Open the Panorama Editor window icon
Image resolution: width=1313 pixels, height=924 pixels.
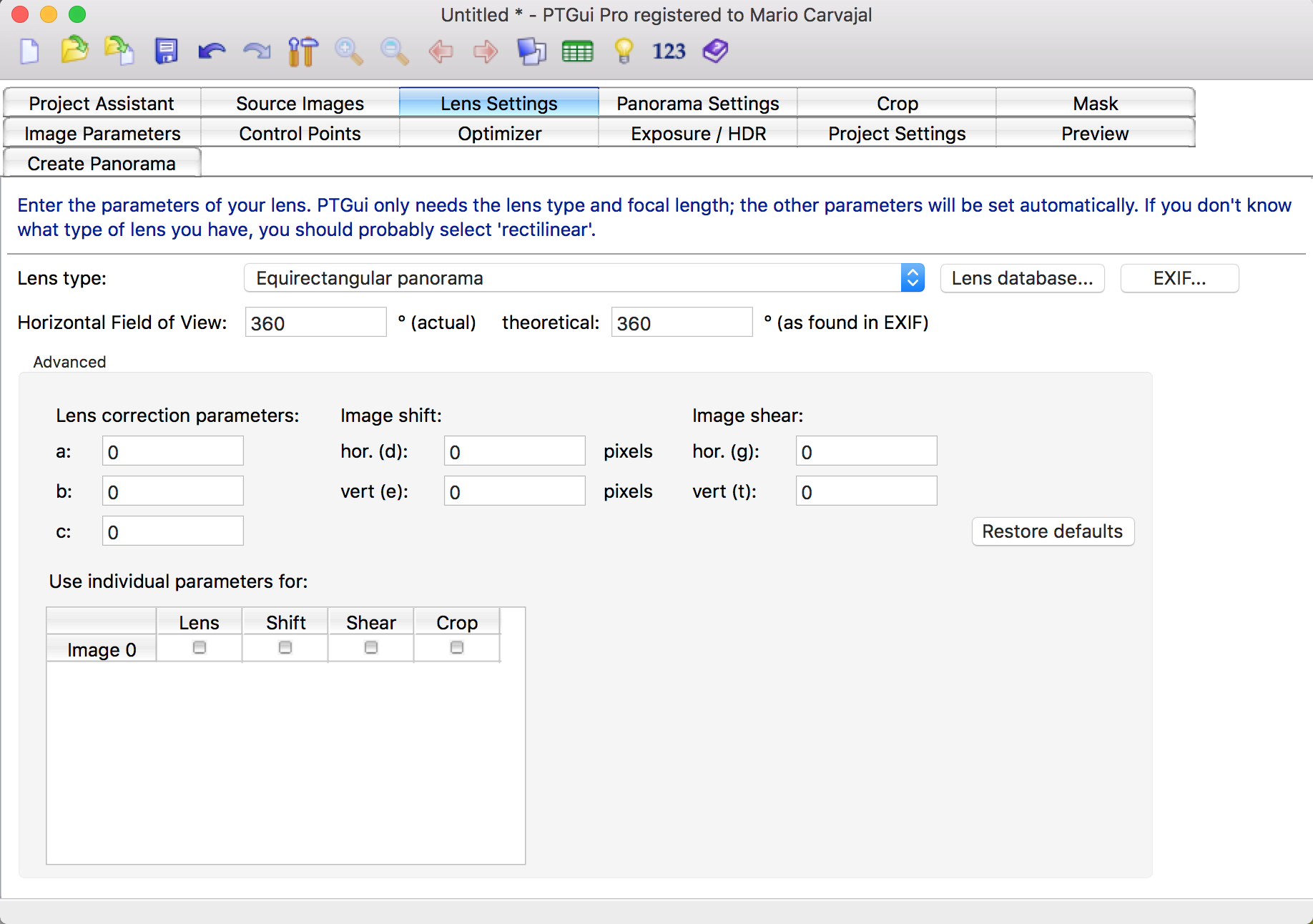[x=531, y=51]
